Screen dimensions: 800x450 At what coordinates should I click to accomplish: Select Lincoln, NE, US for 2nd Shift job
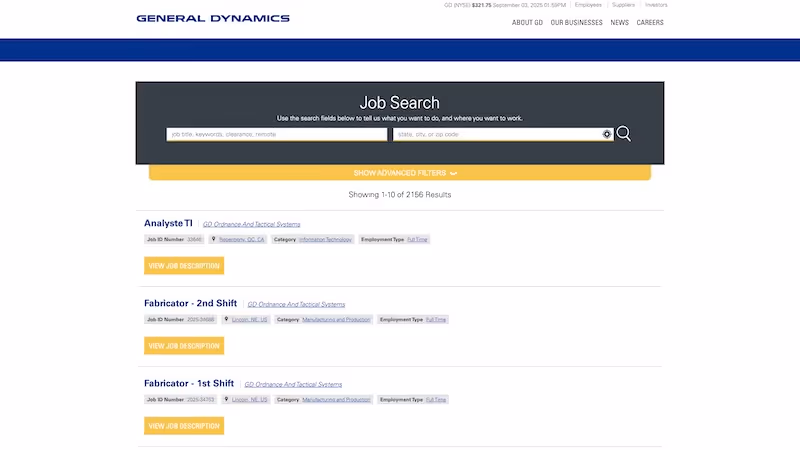pyautogui.click(x=249, y=319)
